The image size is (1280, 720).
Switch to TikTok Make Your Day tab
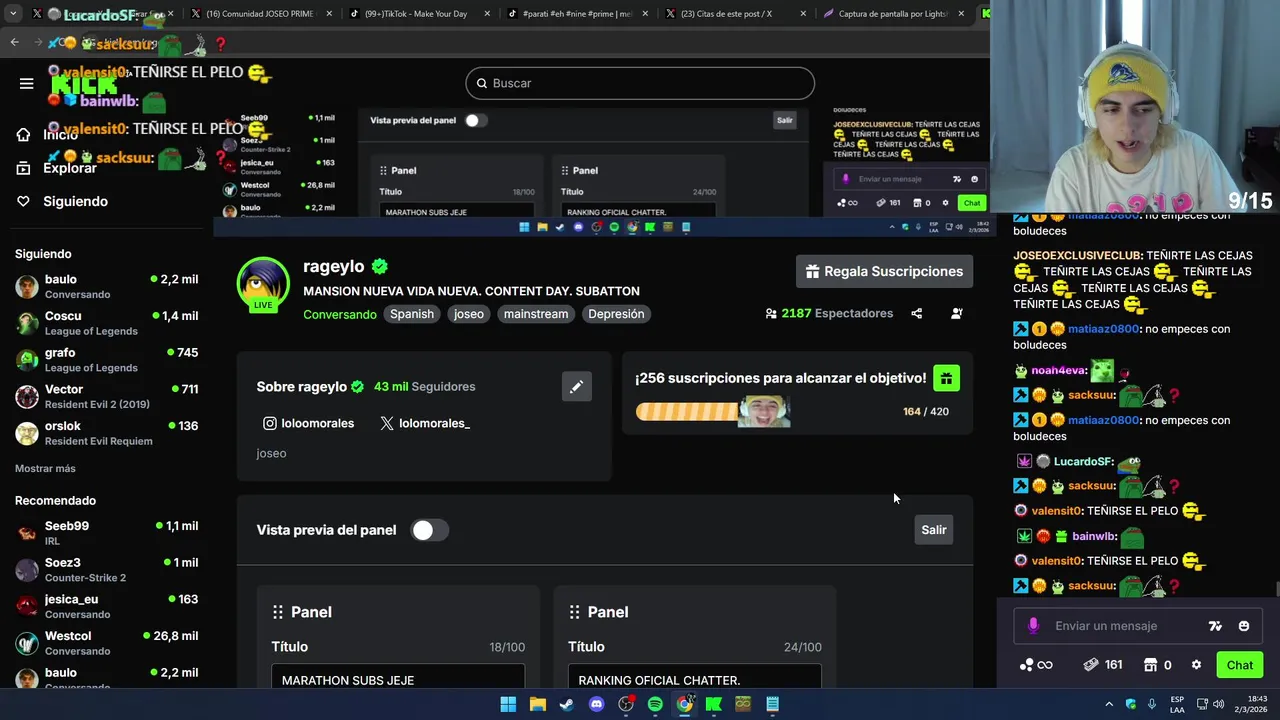(421, 14)
